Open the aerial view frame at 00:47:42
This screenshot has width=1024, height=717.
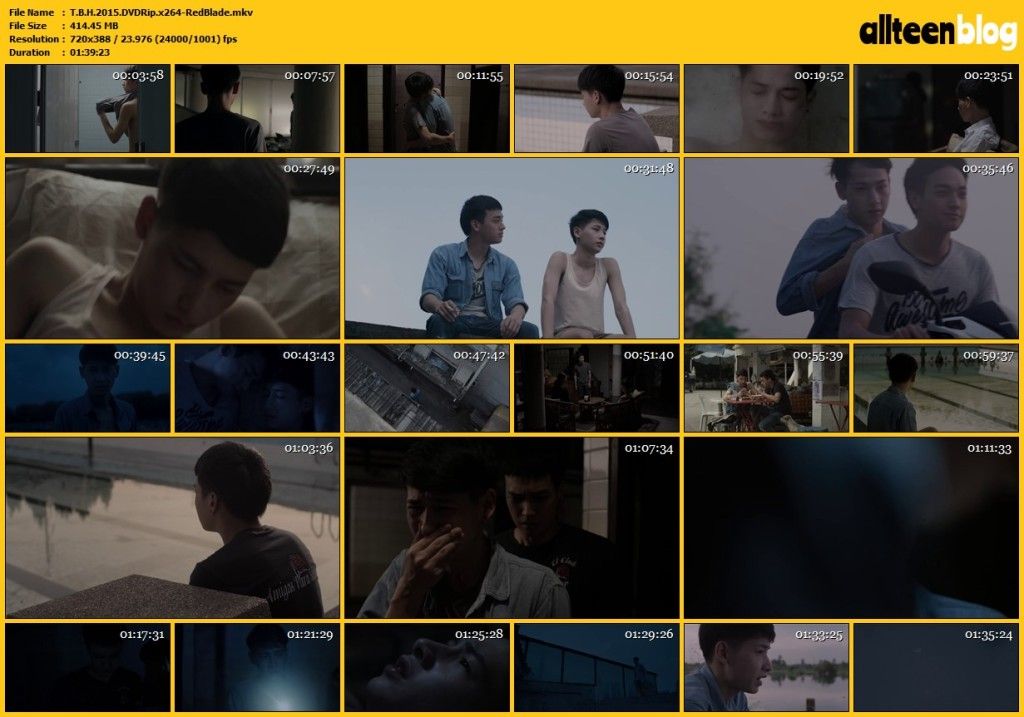click(x=427, y=388)
